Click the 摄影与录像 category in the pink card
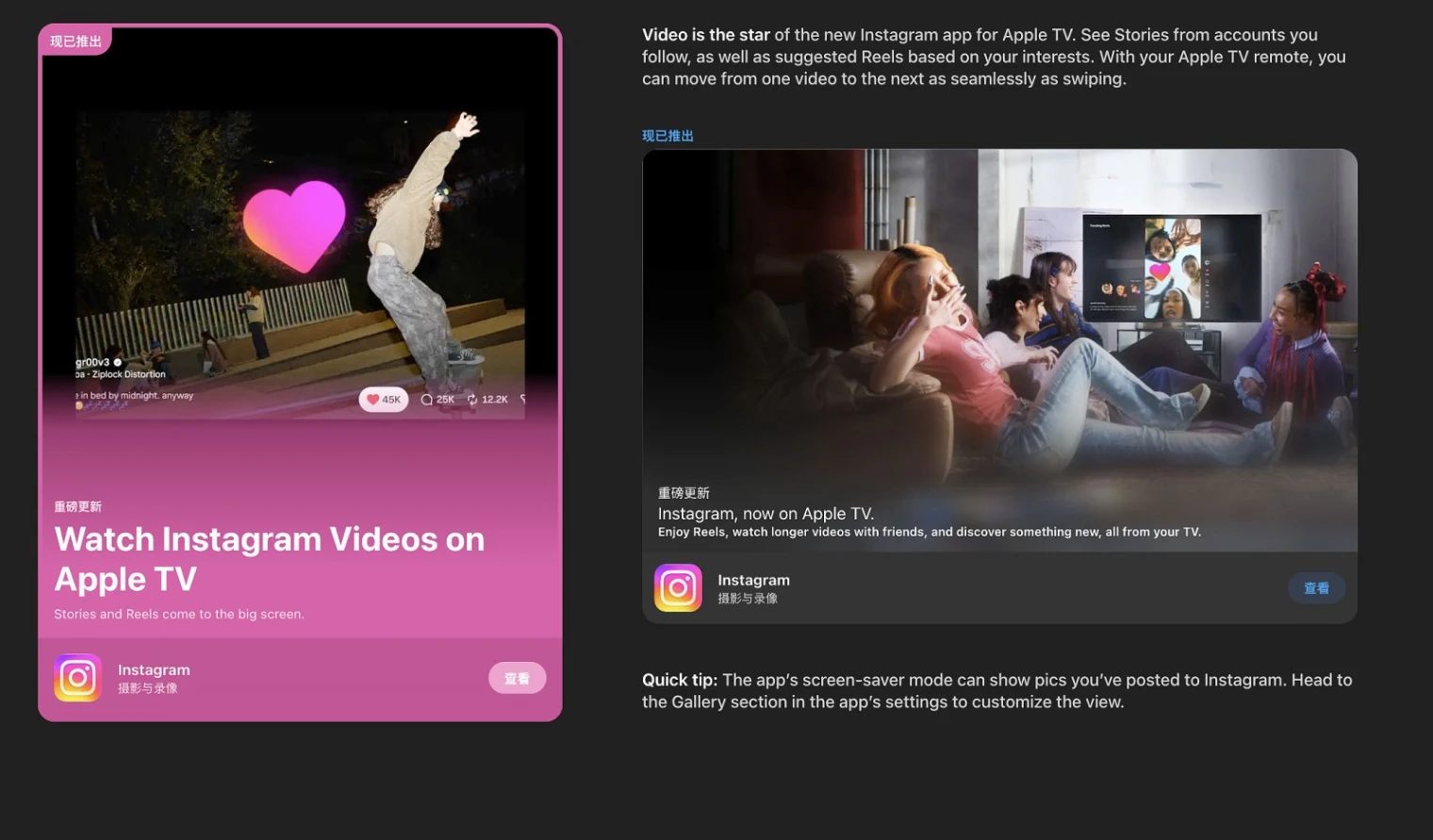The image size is (1433, 840). (x=147, y=688)
